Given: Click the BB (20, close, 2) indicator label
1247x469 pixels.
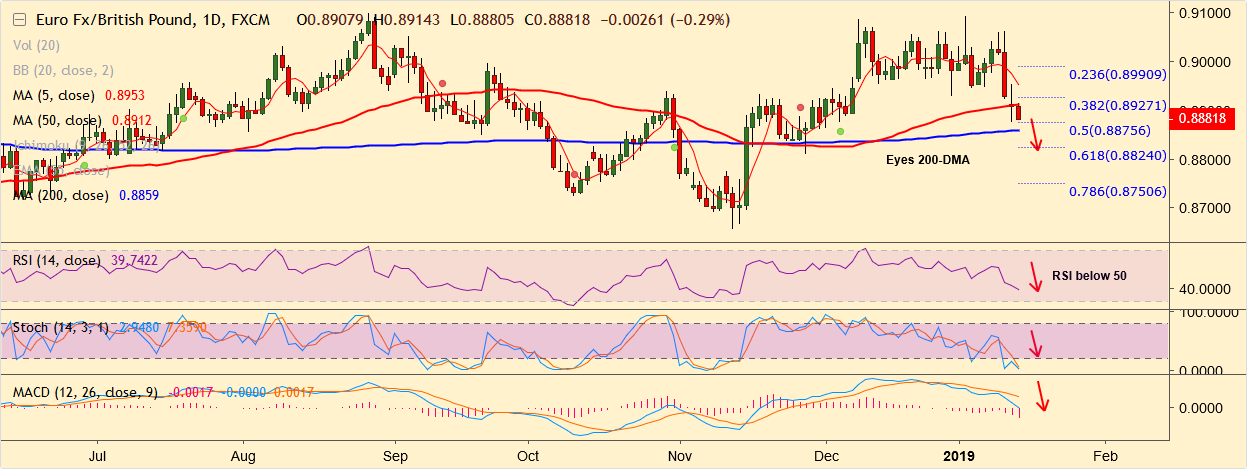Looking at the screenshot, I should pyautogui.click(x=64, y=70).
